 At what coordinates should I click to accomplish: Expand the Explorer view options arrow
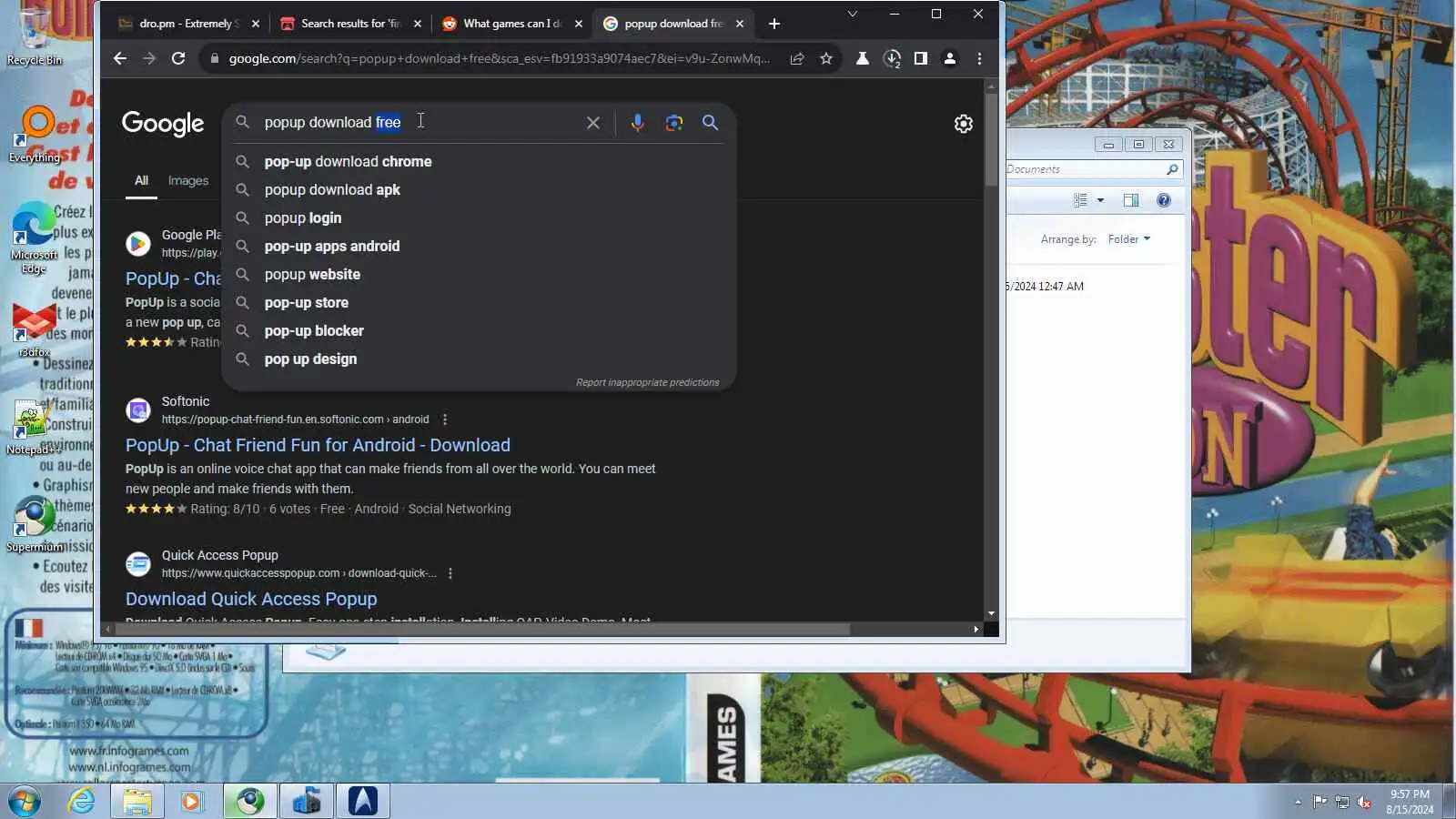pyautogui.click(x=1100, y=200)
